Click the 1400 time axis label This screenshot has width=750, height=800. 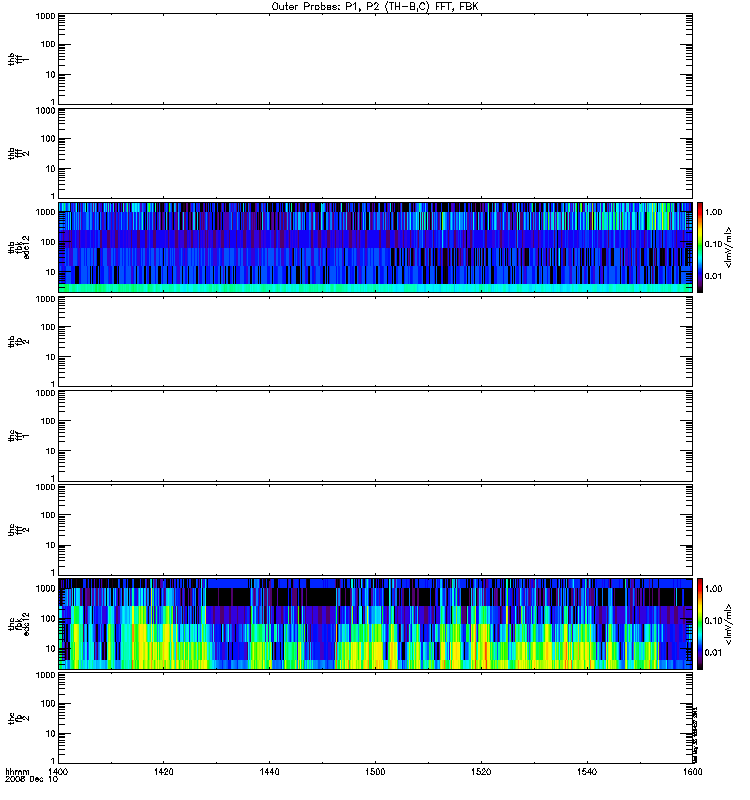tap(57, 772)
